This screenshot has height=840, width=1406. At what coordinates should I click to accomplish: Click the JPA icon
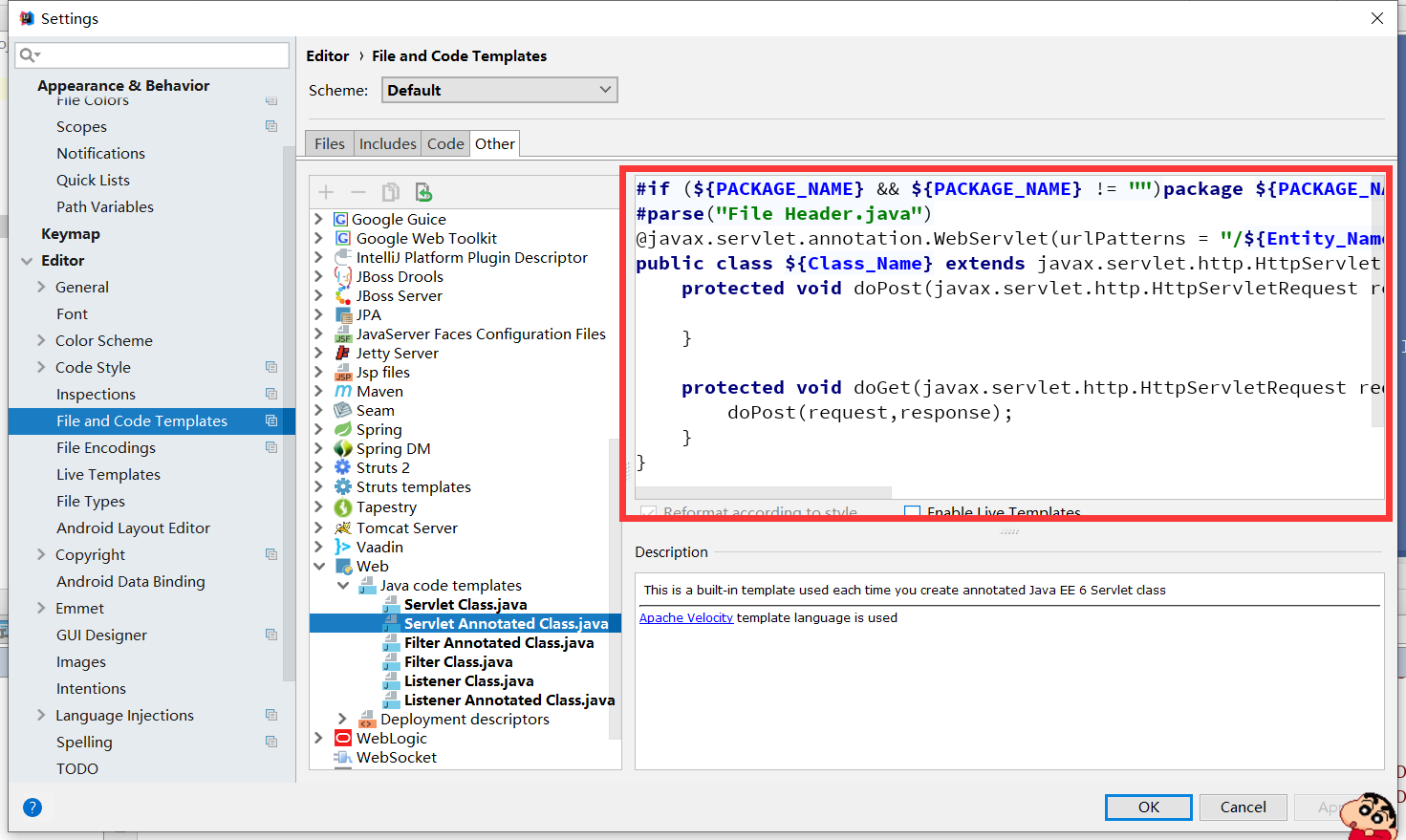[344, 314]
